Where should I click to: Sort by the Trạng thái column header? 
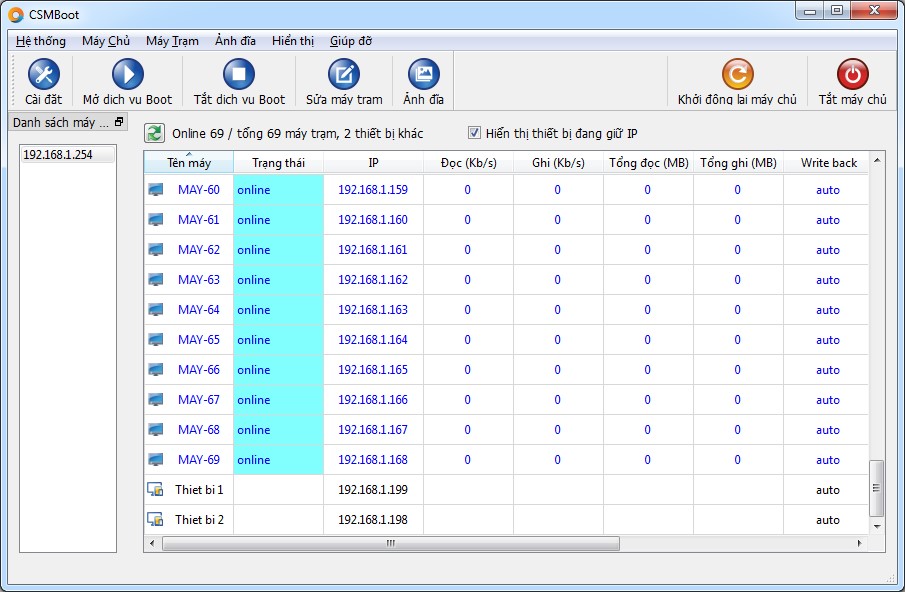point(278,163)
